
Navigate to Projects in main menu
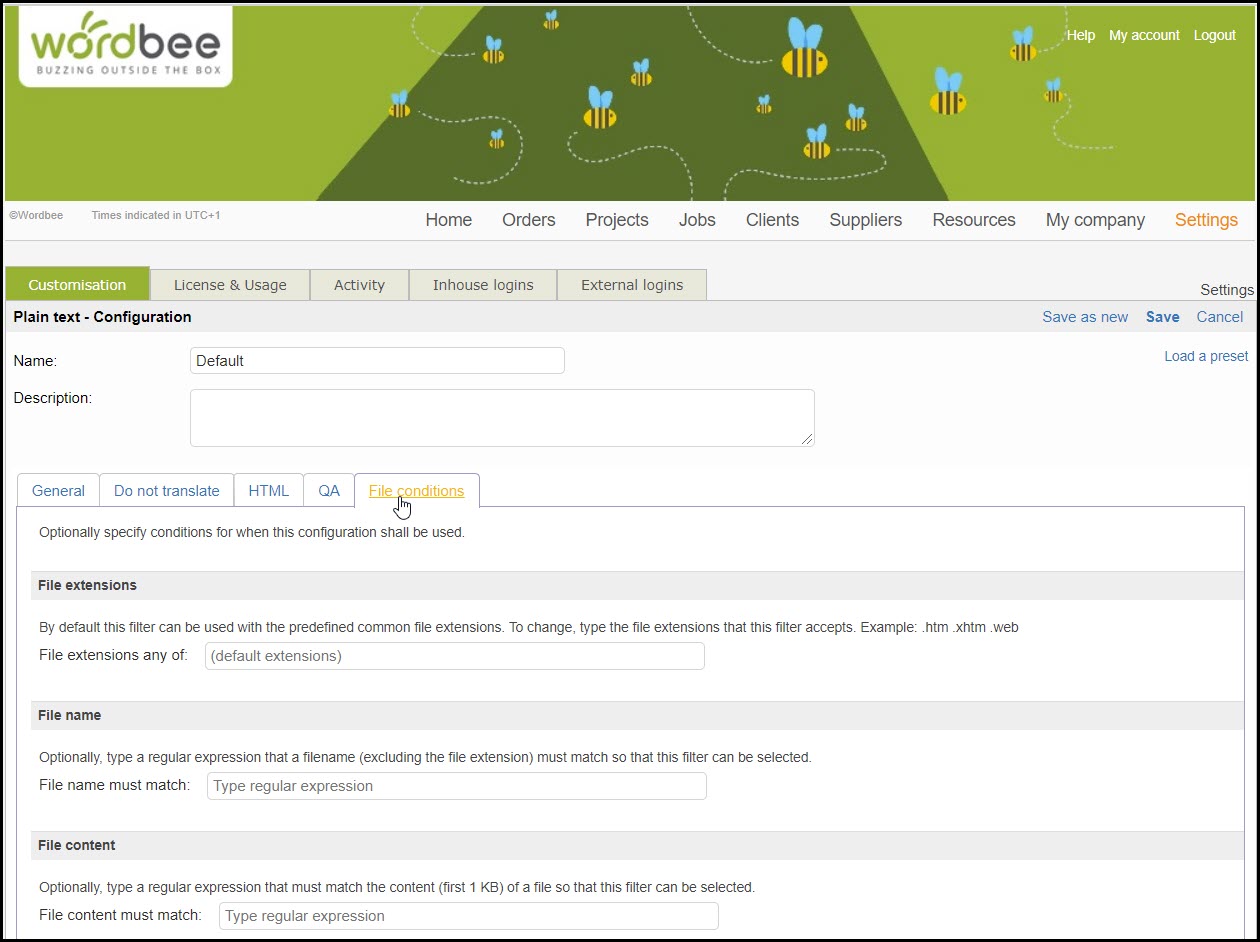pos(616,220)
